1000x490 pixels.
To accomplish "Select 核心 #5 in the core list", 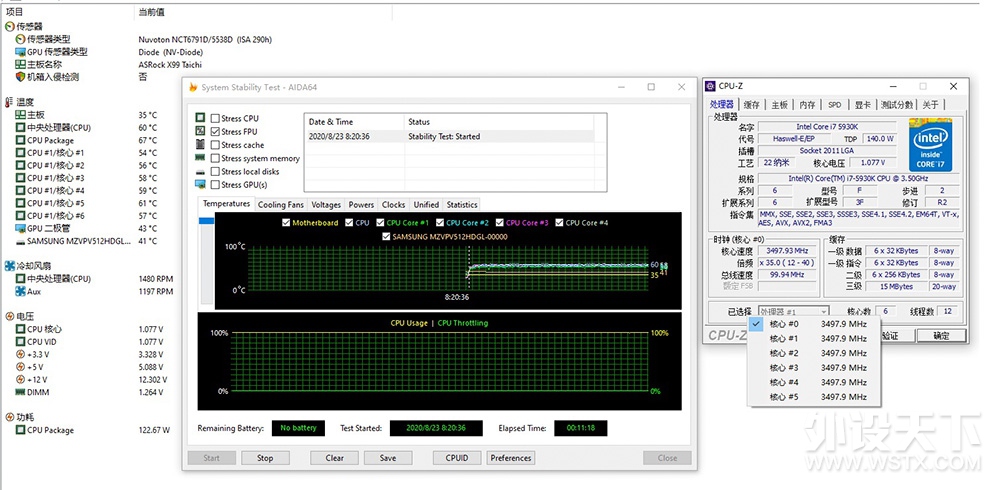I will pos(814,397).
